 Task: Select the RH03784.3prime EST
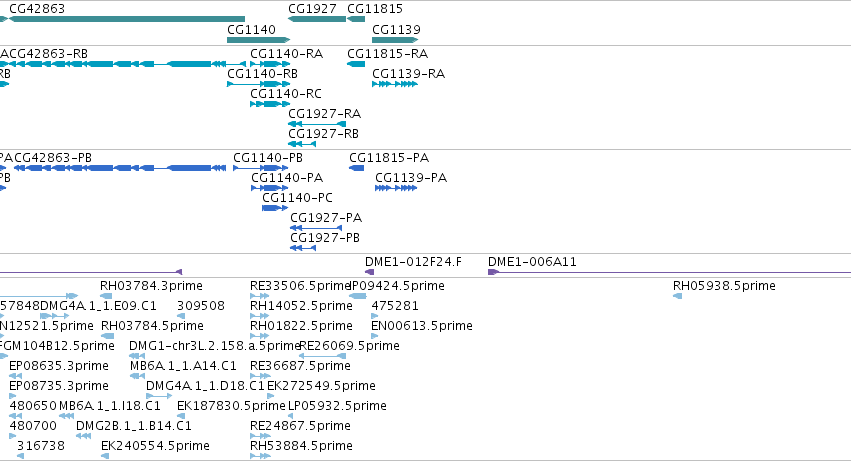pyautogui.click(x=106, y=296)
